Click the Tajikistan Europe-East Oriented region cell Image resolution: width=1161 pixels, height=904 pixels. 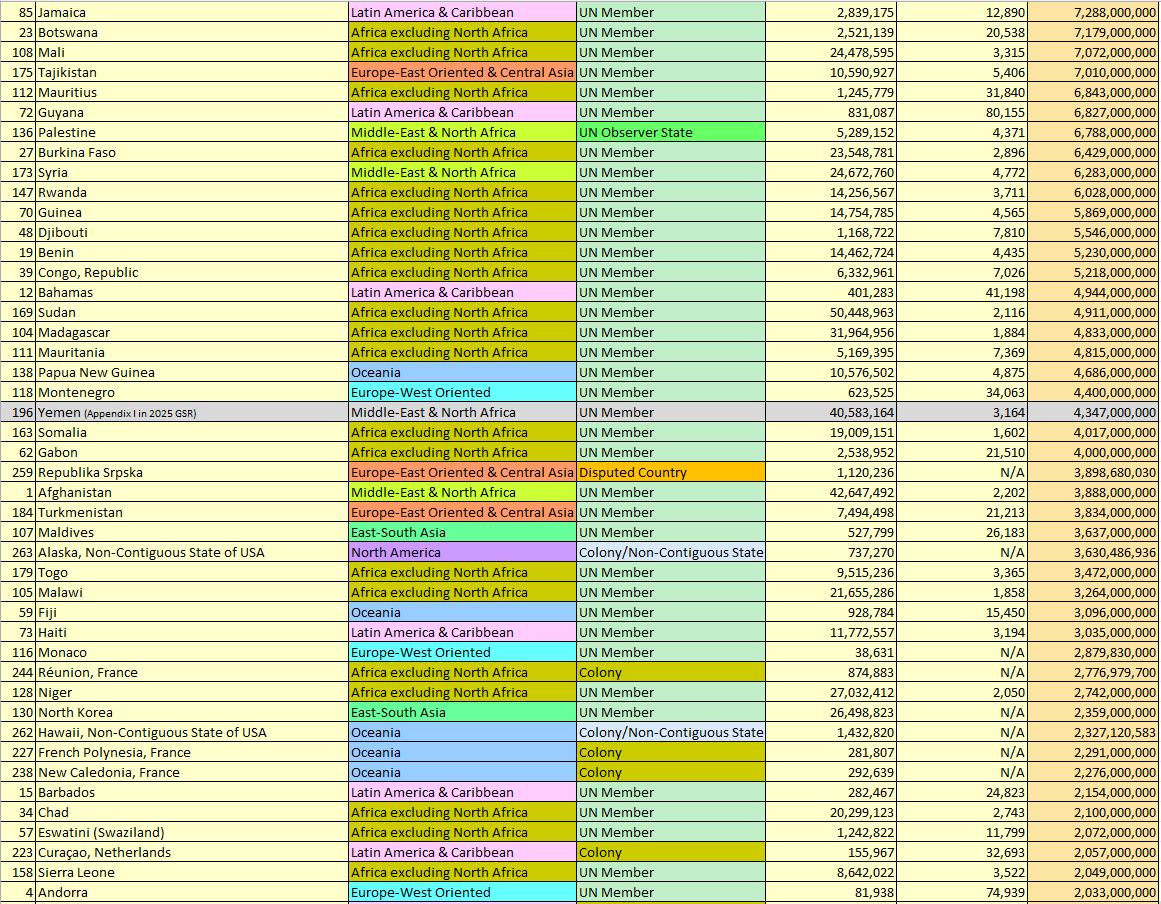462,73
